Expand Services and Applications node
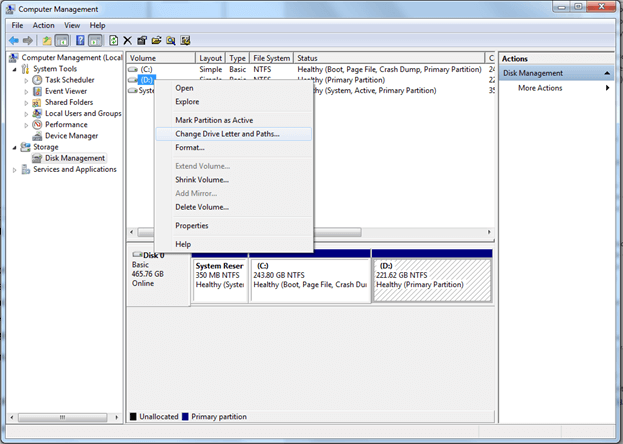623x444 pixels. pyautogui.click(x=15, y=170)
